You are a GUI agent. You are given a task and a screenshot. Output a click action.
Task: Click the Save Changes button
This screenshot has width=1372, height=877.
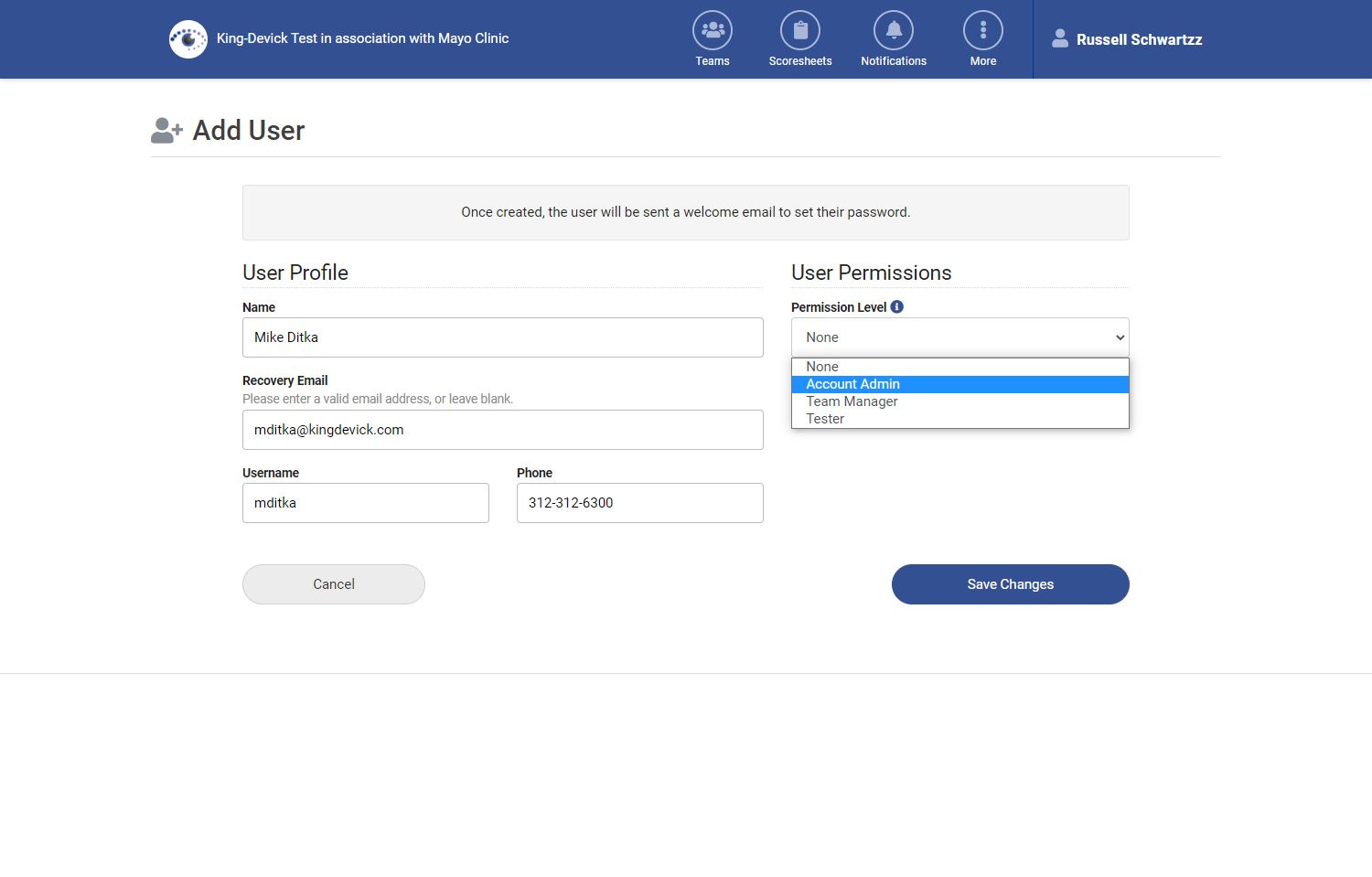[1010, 583]
